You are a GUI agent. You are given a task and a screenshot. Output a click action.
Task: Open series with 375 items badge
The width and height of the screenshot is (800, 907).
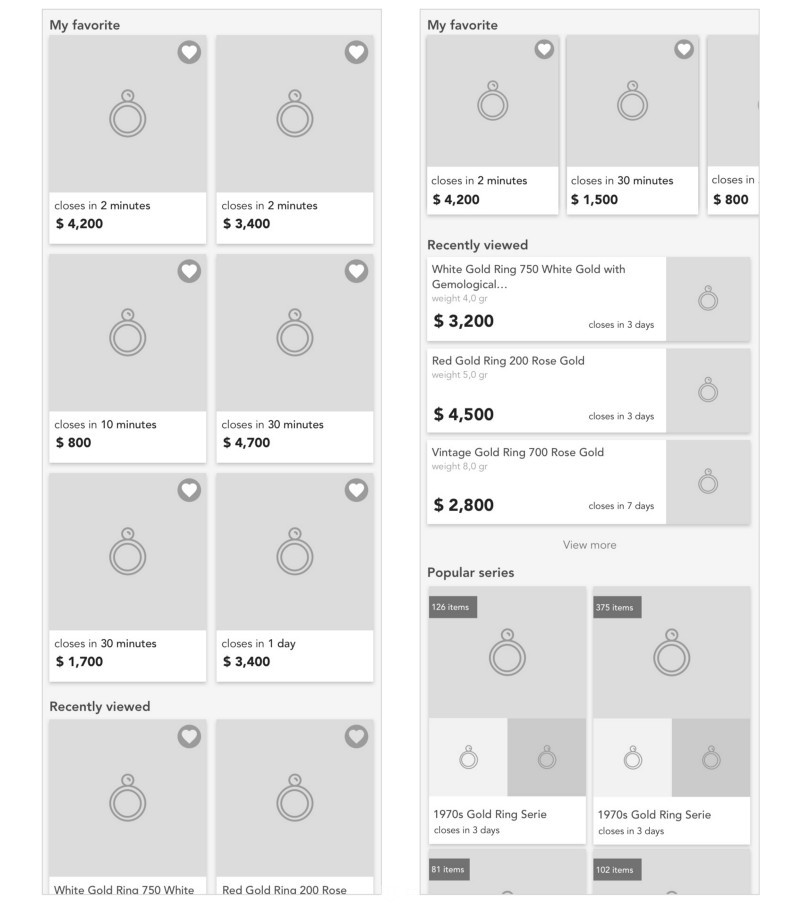(672, 715)
